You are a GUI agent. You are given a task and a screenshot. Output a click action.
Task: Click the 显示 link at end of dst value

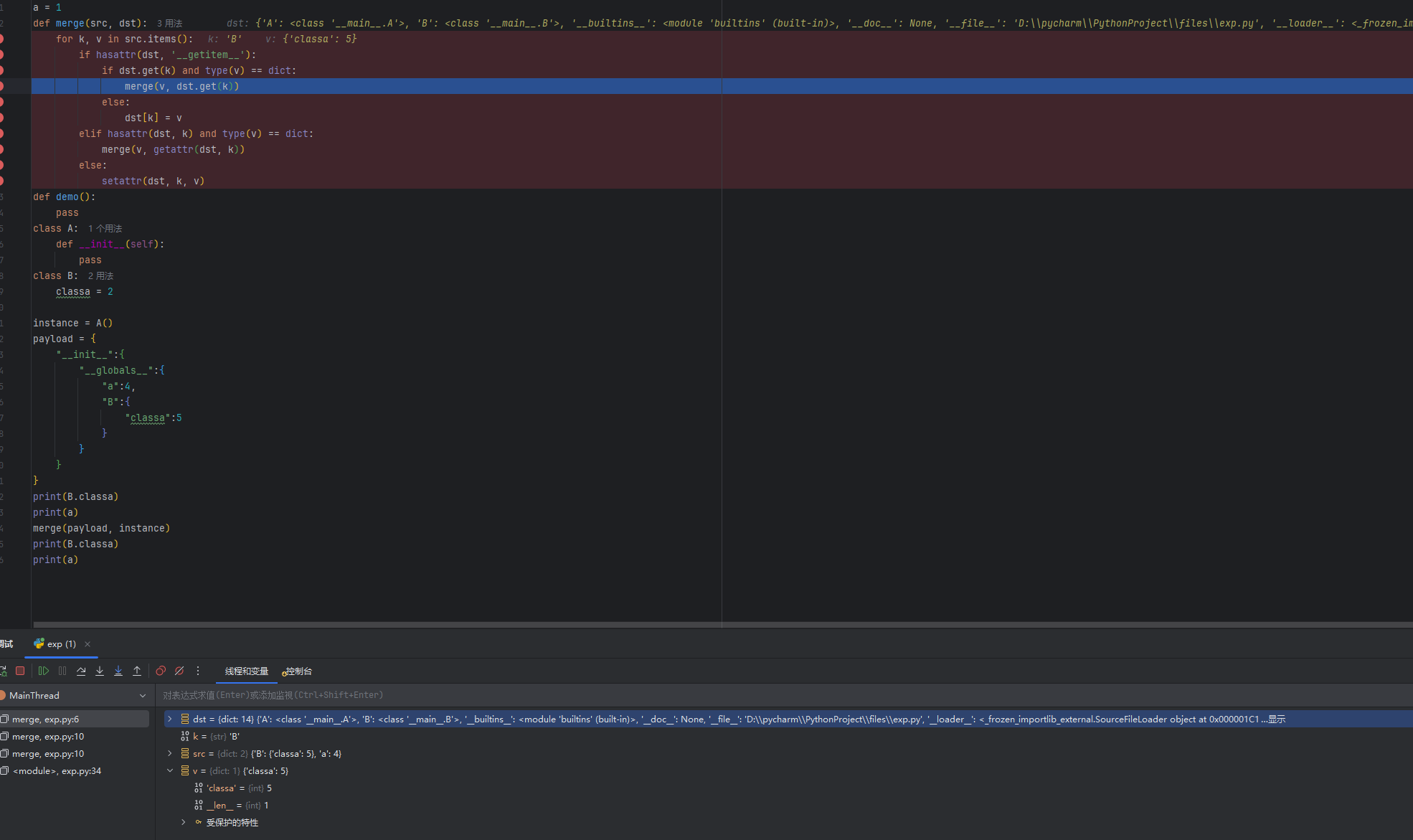pyautogui.click(x=1276, y=719)
